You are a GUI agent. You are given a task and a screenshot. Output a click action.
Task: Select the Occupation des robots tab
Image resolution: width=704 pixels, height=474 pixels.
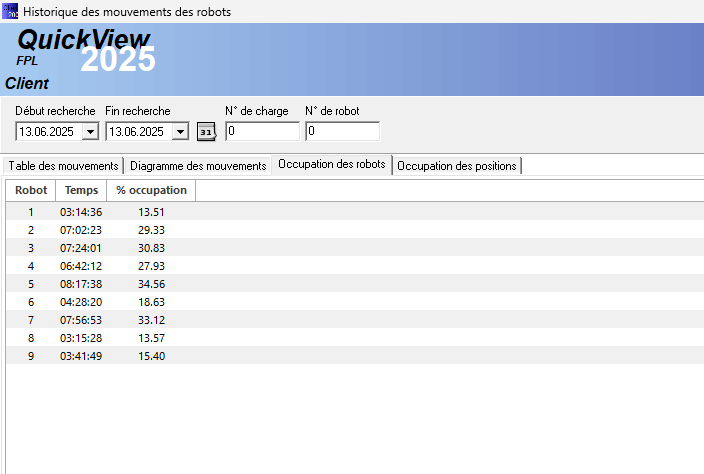pos(331,165)
